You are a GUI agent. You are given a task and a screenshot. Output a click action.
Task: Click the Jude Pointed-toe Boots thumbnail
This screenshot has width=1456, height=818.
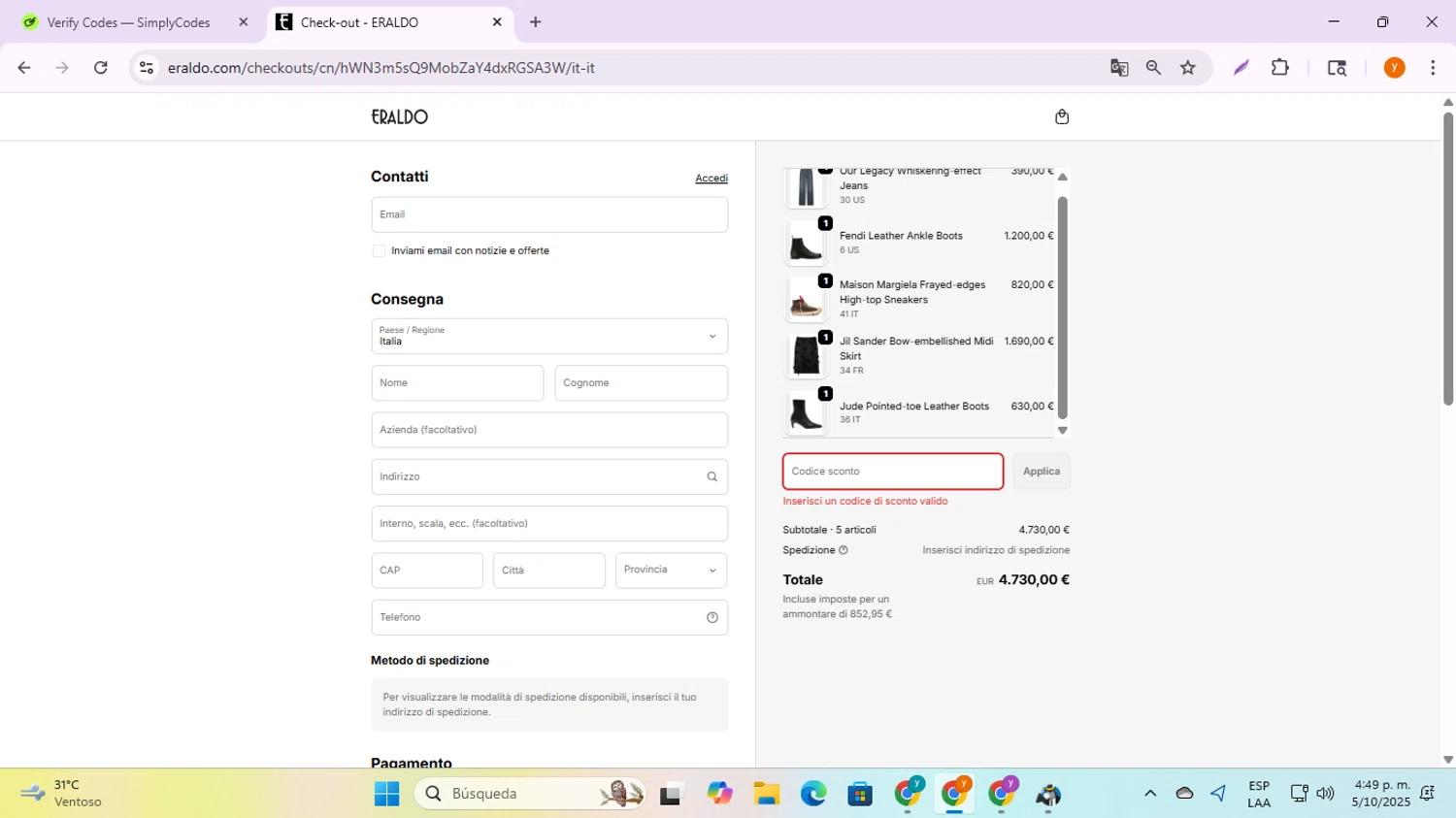[x=806, y=411]
